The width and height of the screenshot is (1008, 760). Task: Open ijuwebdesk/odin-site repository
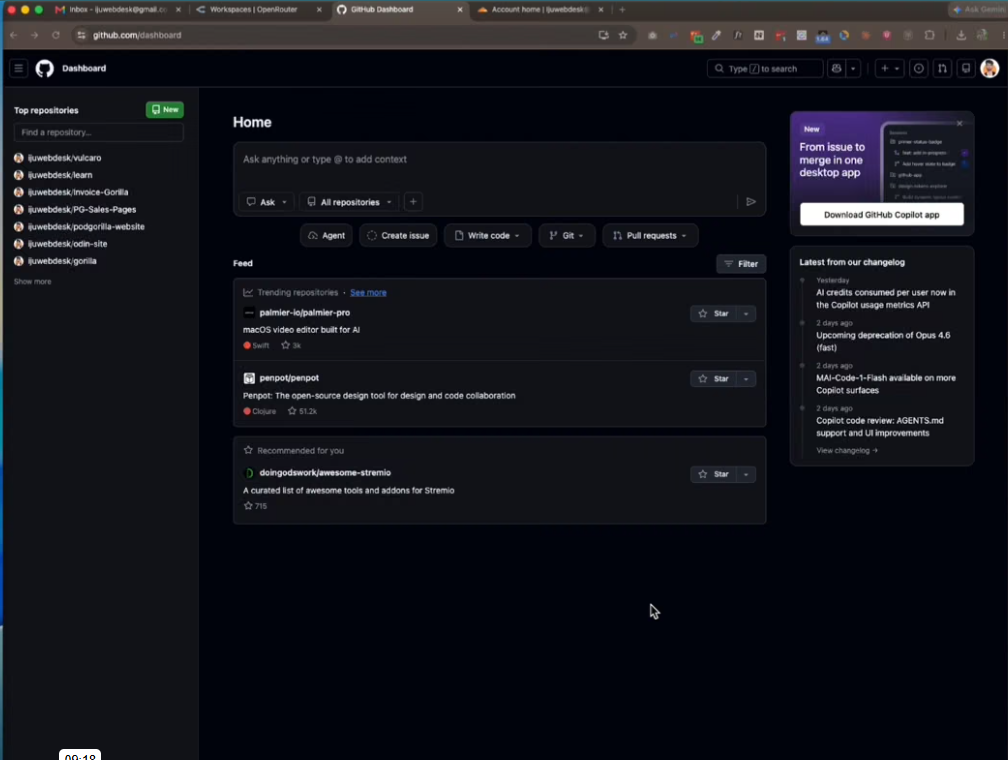[x=68, y=244]
